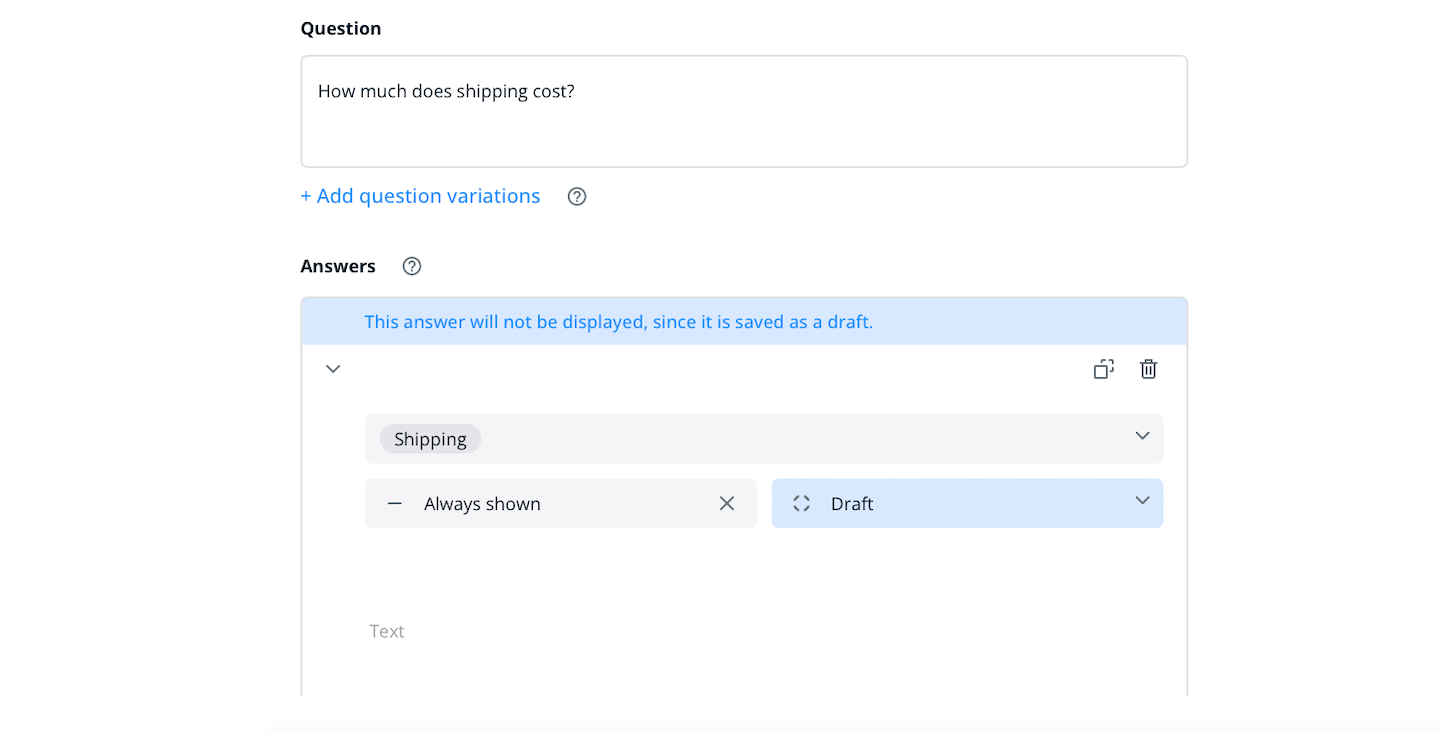Delete the answer using the trash icon
Viewport: 1440px width, 733px height.
click(x=1149, y=369)
